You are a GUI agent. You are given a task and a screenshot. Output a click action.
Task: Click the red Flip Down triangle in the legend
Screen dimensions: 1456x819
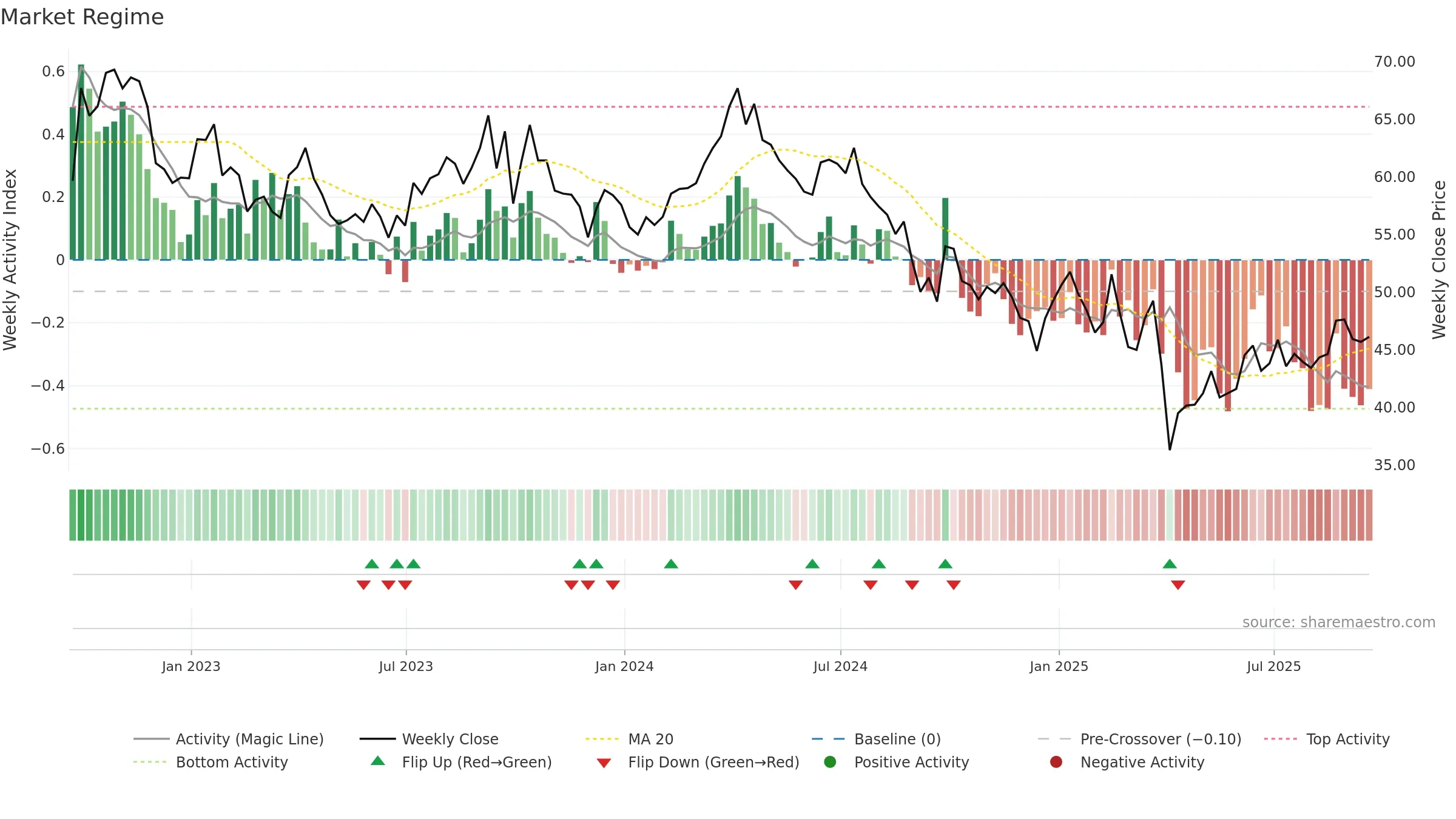[x=604, y=763]
